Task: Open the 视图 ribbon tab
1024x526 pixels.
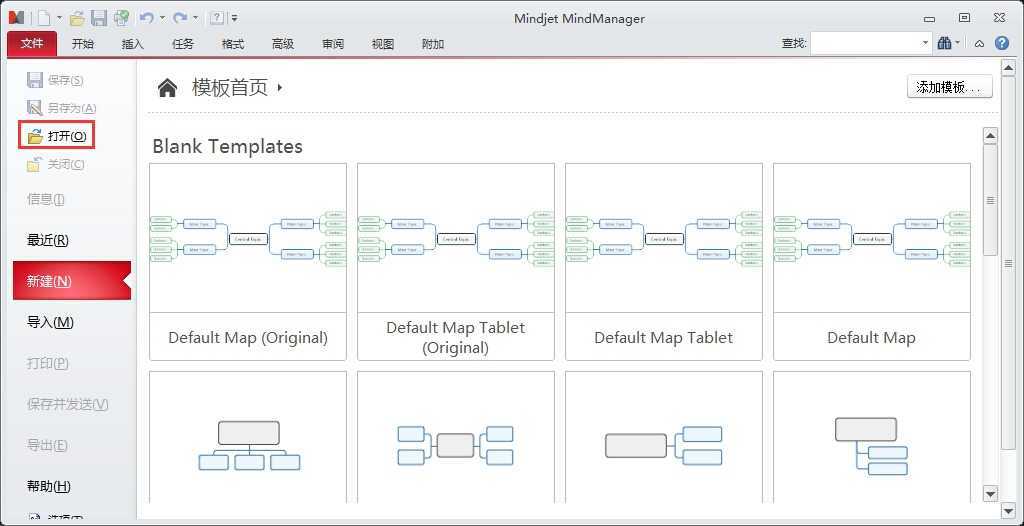Action: [x=382, y=44]
